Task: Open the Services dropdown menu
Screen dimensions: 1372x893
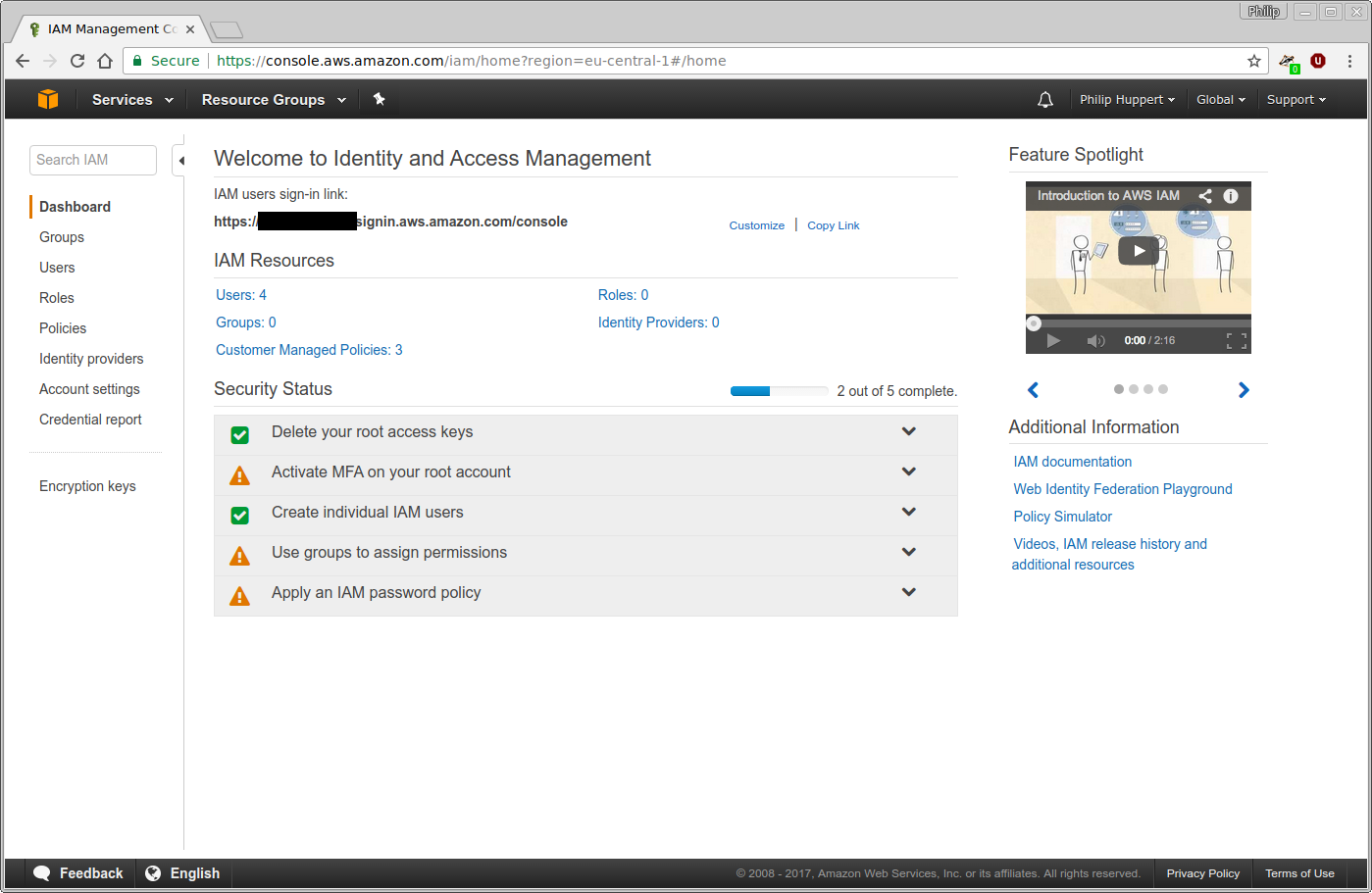Action: (x=132, y=100)
